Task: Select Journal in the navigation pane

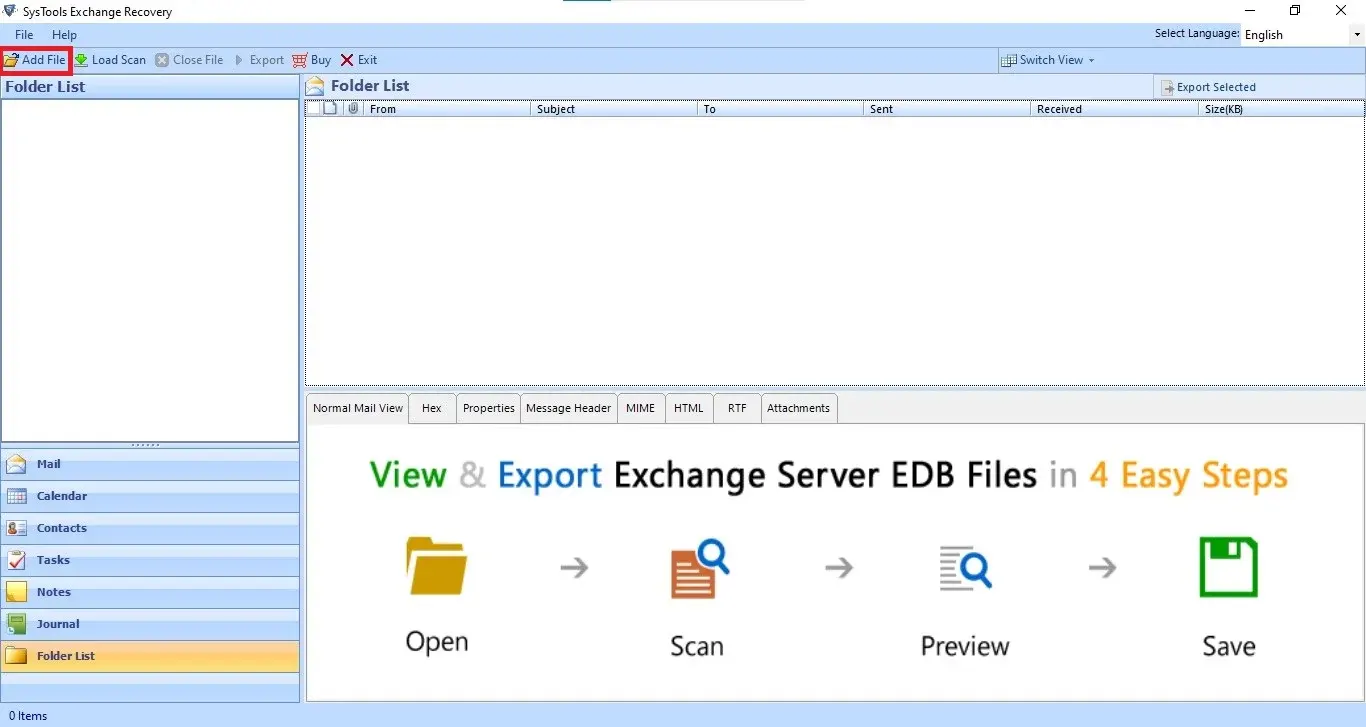Action: [x=150, y=624]
